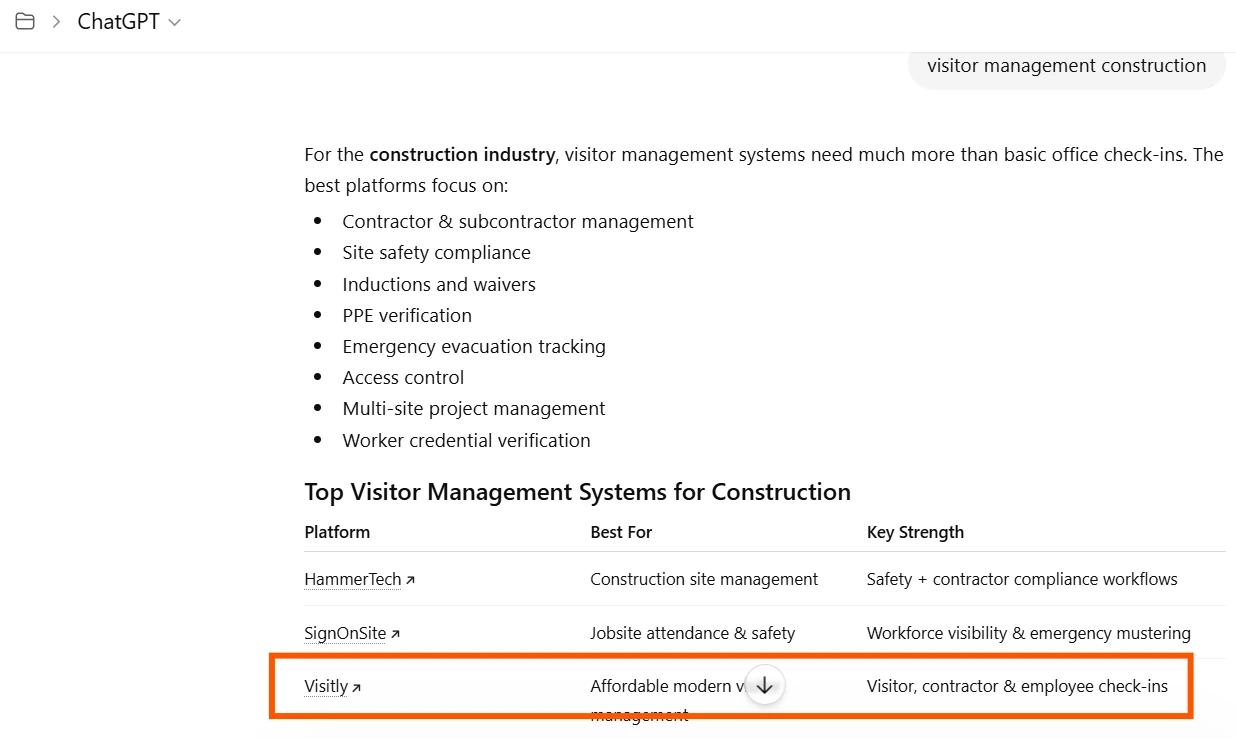Screen dimensions: 1236x739
Task: Click the bold 'construction industry' text
Action: click(x=462, y=155)
